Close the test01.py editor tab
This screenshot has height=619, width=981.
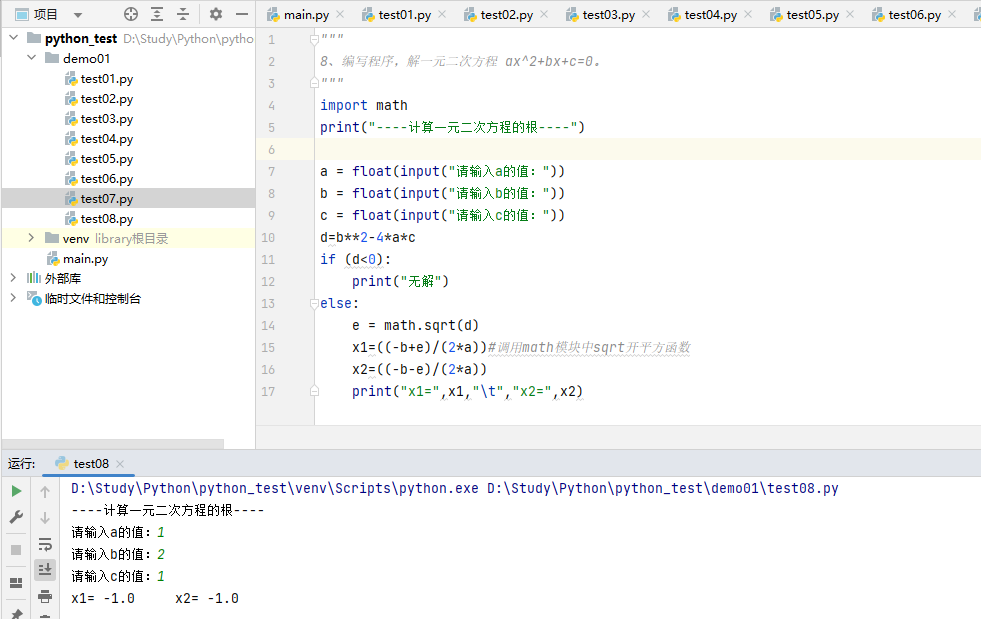[442, 14]
